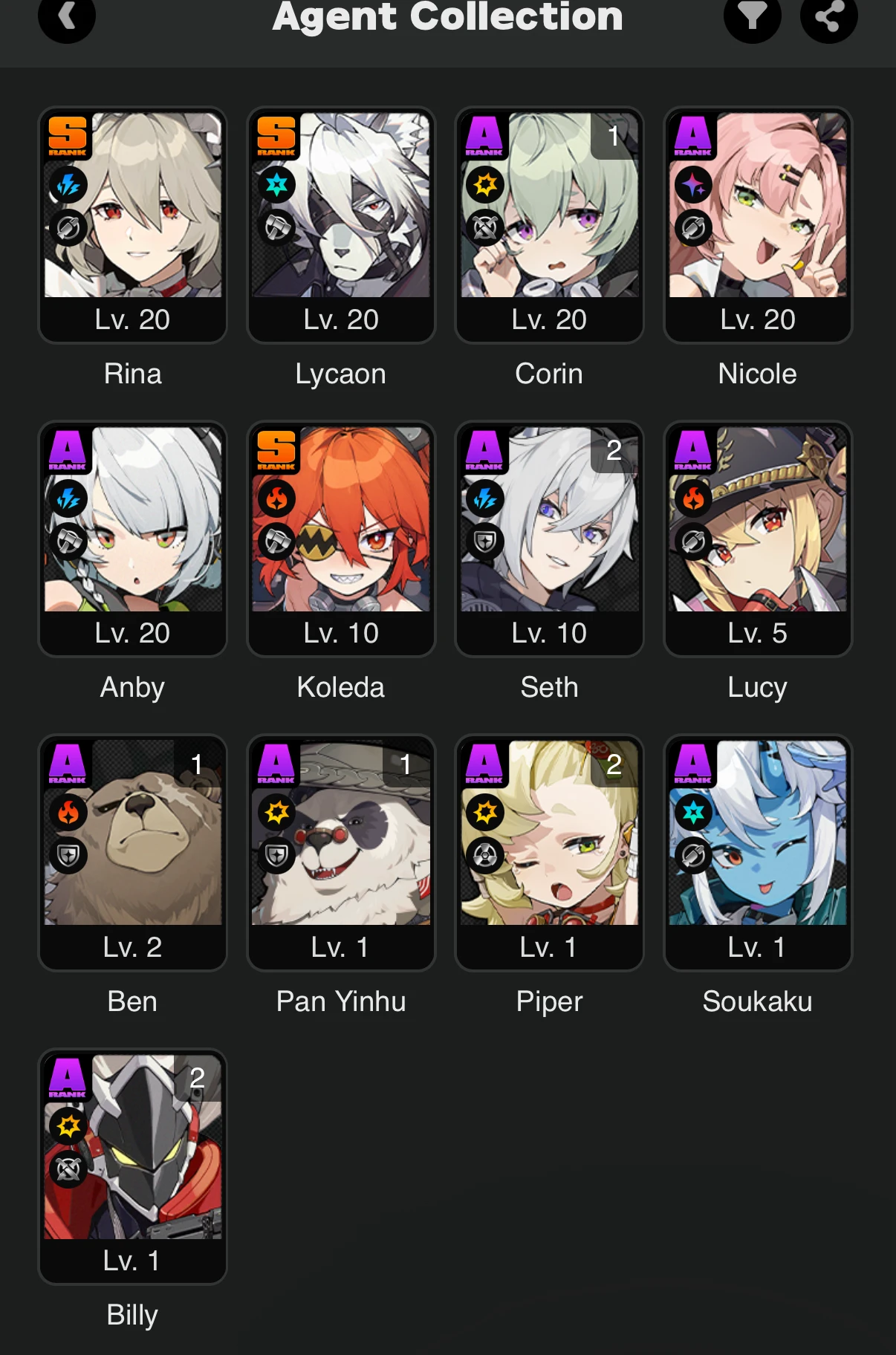Click the Lv. 20 label under Corin
Viewport: 896px width, 1355px height.
click(549, 319)
